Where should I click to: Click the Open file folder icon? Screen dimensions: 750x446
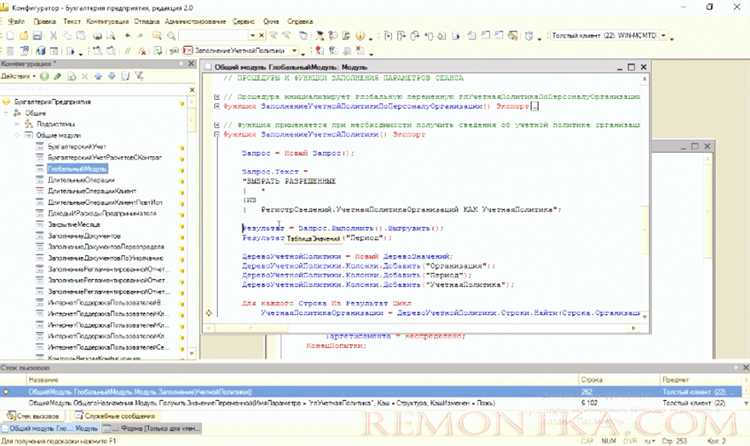(23, 35)
